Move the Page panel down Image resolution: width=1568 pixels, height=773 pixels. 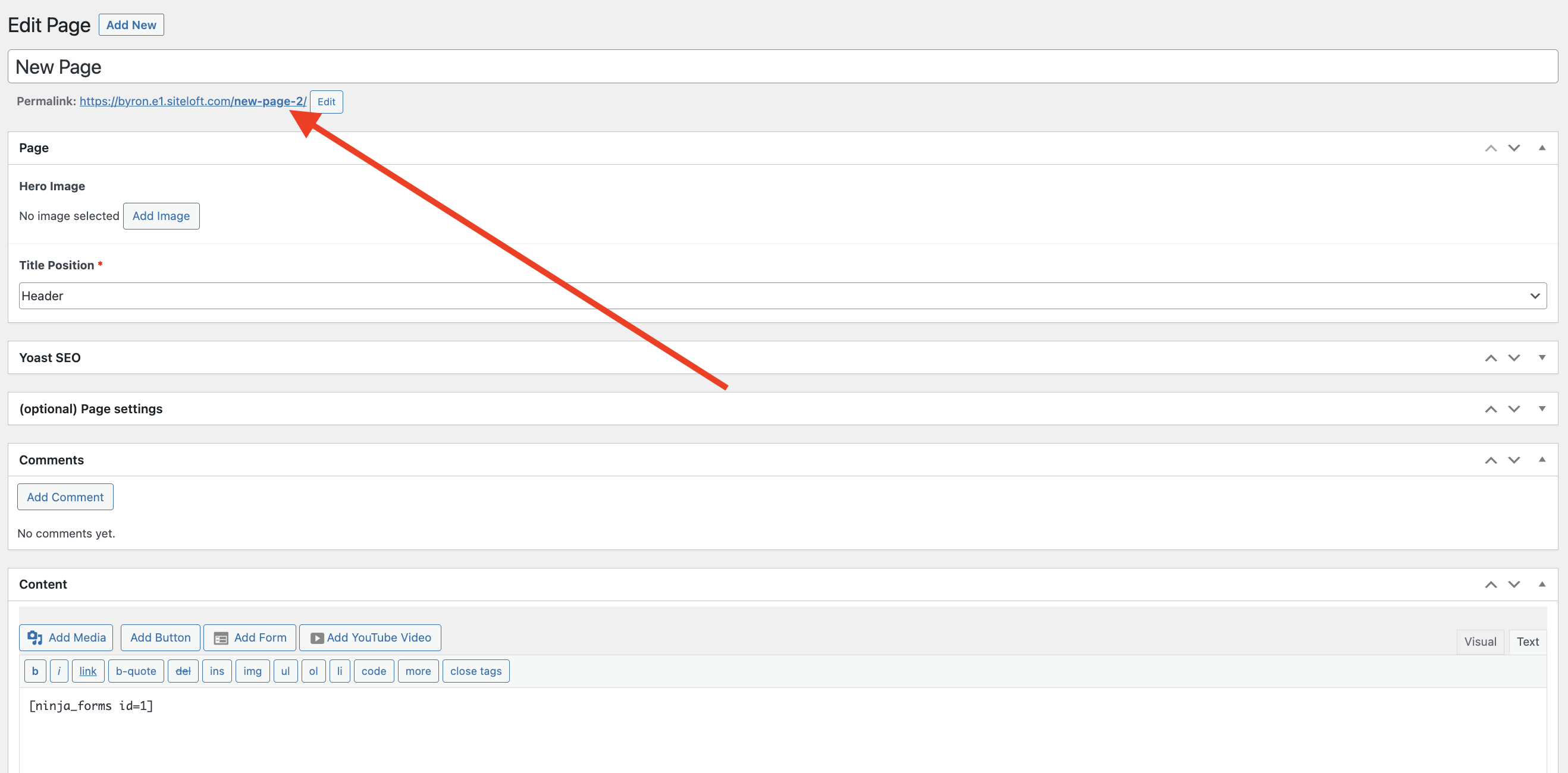[x=1514, y=148]
